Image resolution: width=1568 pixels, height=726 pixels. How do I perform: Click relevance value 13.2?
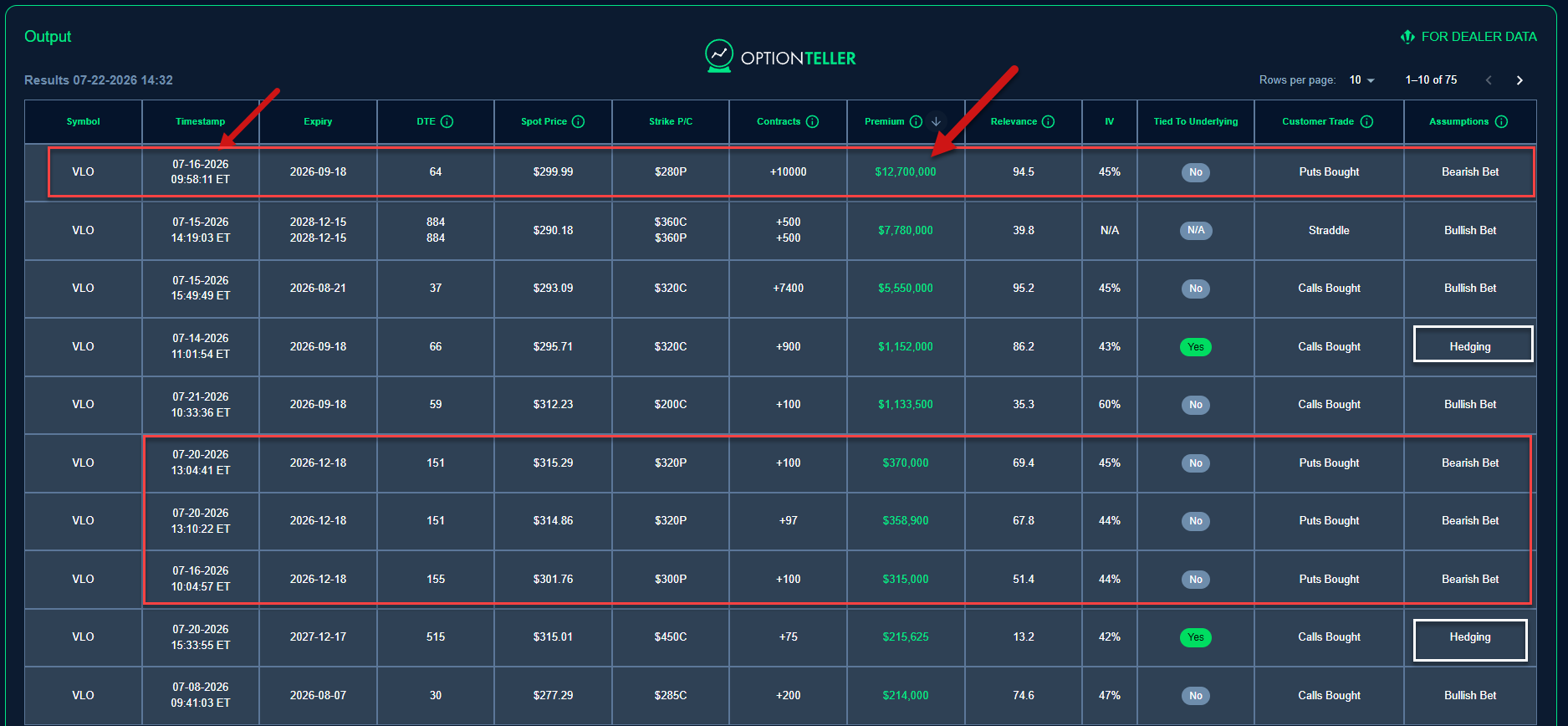pos(1024,637)
